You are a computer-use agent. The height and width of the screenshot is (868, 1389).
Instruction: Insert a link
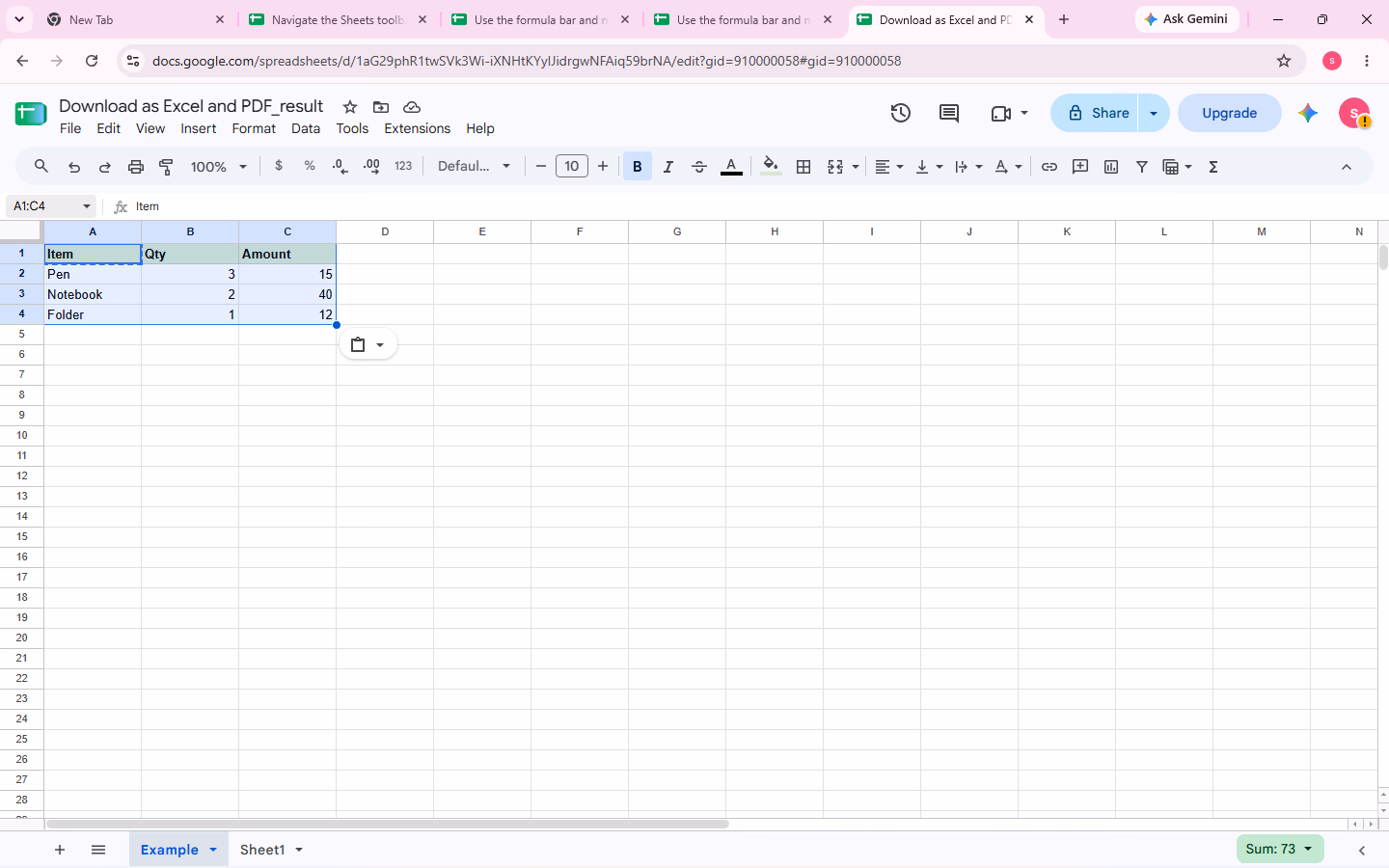[1049, 167]
